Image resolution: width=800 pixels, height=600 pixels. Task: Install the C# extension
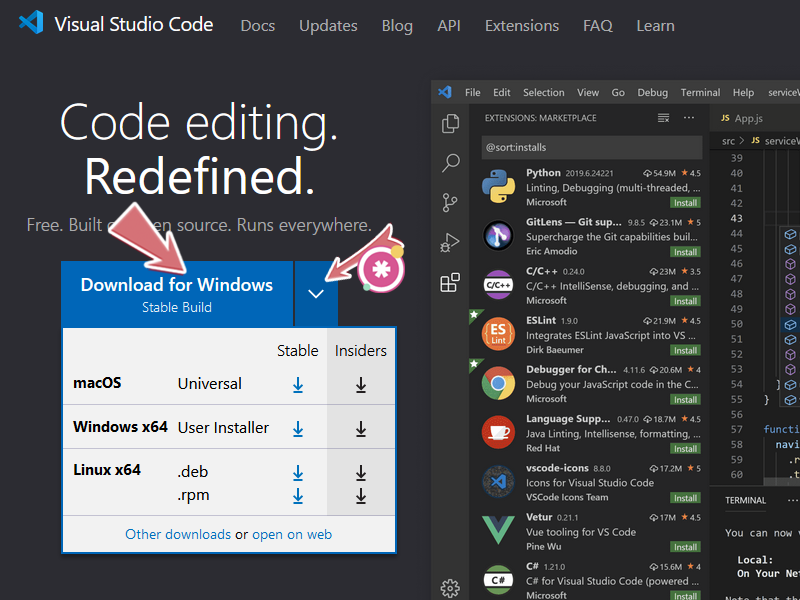coord(685,595)
